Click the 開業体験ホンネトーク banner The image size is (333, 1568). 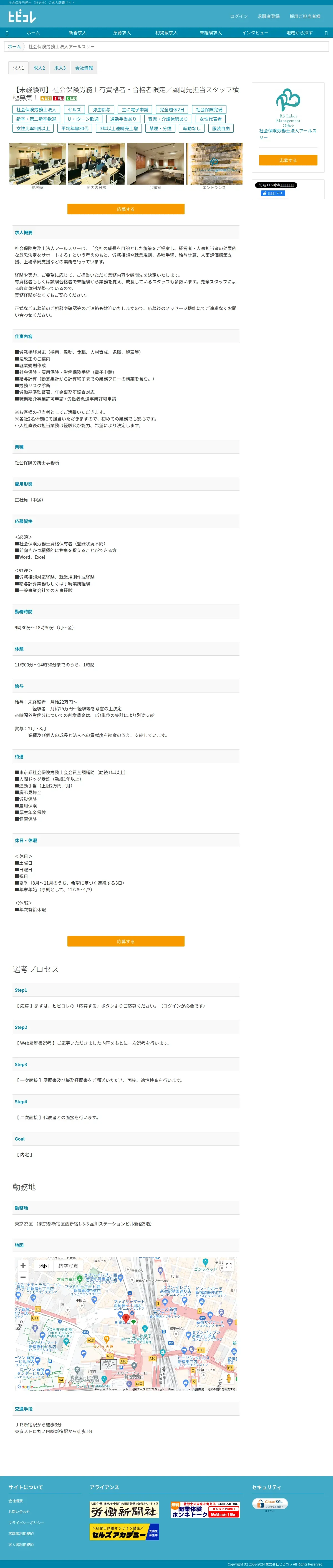click(x=205, y=1509)
